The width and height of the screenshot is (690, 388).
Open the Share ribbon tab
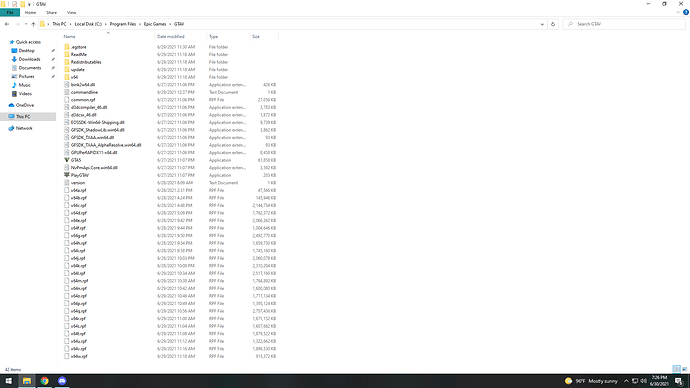[51, 12]
